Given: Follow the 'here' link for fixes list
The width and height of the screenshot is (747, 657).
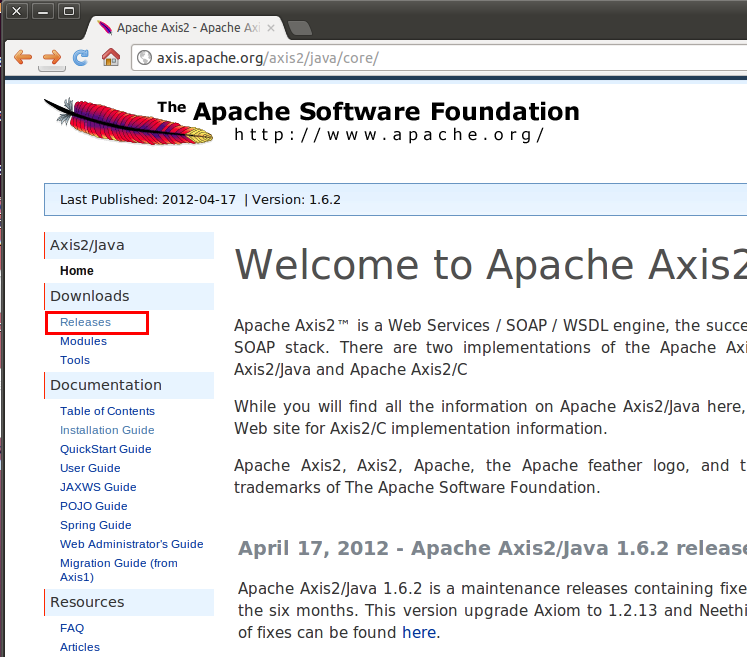Looking at the screenshot, I should pyautogui.click(x=419, y=633).
